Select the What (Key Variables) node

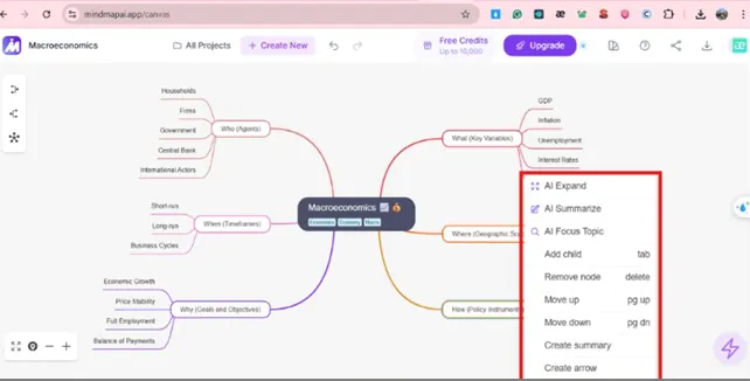[482, 138]
